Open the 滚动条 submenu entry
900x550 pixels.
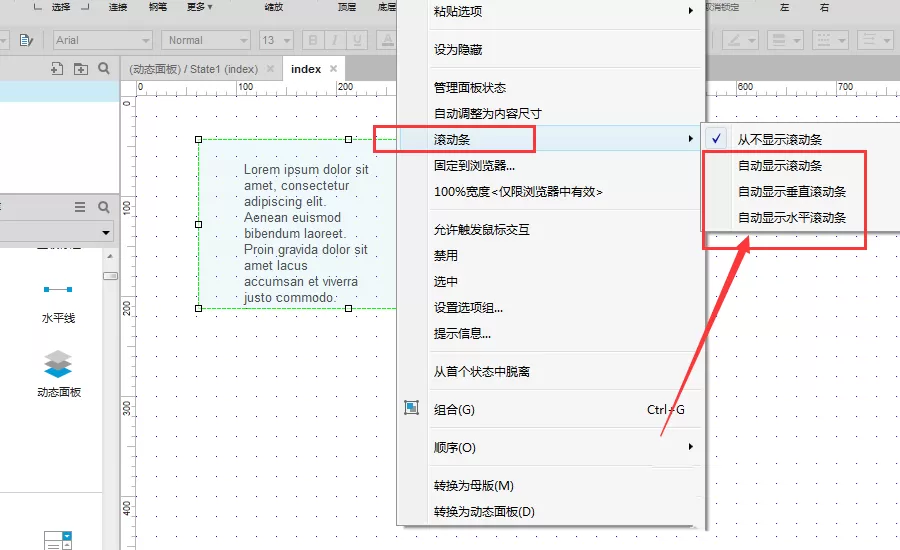pos(550,139)
